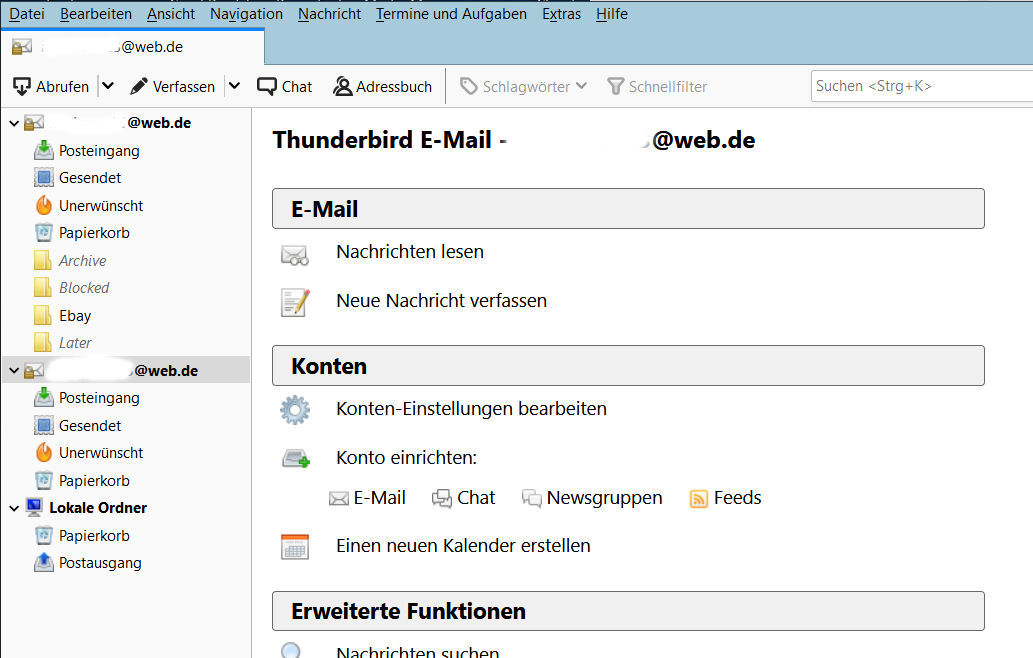1033x658 pixels.
Task: Open the Hilfe menu
Action: click(611, 14)
